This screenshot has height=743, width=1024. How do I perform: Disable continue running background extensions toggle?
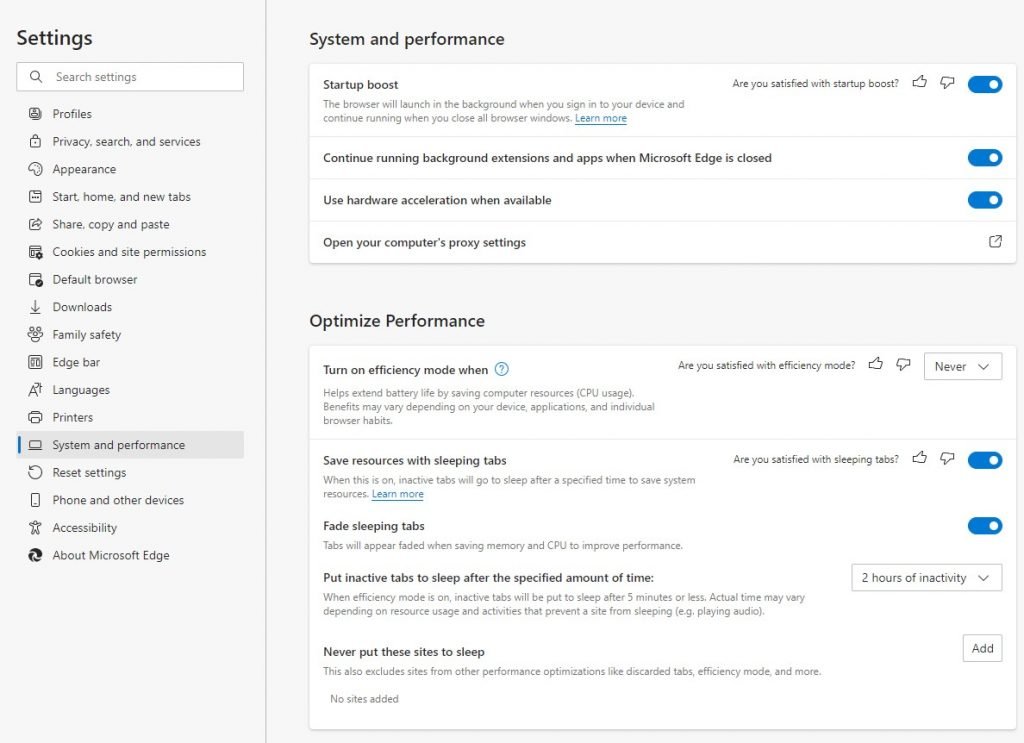pos(985,157)
